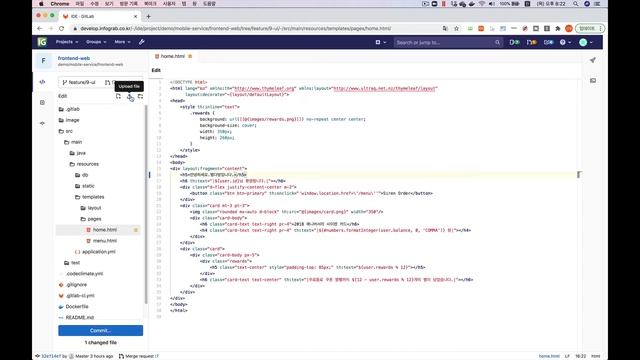This screenshot has height=360, width=640.
Task: Switch to the home.html editor tab
Action: (x=173, y=56)
